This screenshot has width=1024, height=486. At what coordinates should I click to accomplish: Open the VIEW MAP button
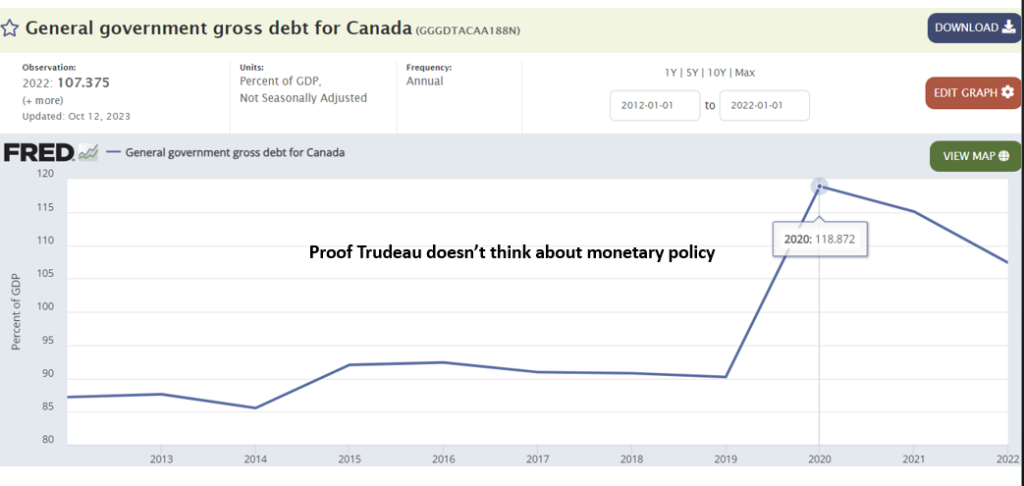[966, 156]
